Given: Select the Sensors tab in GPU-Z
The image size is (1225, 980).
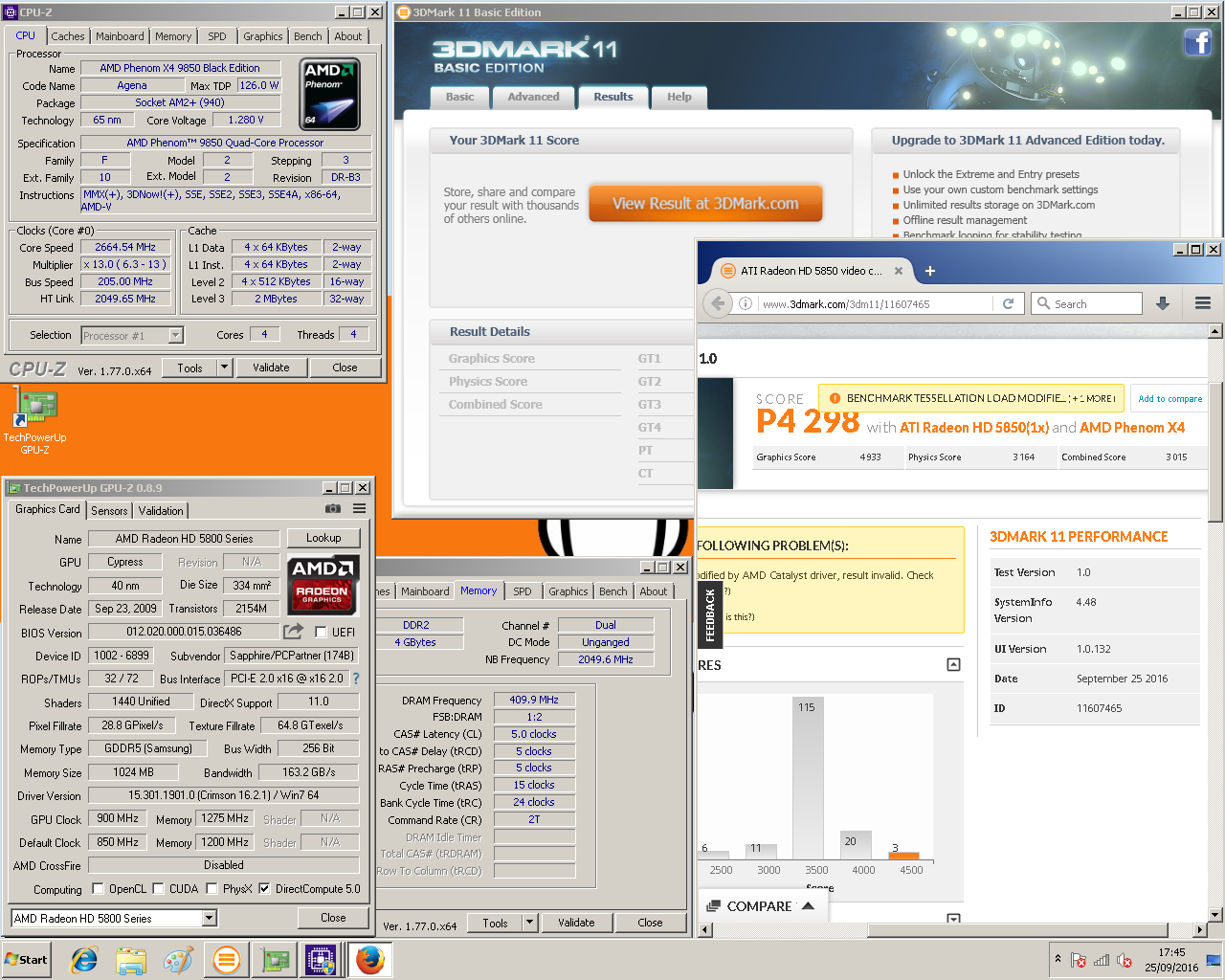Looking at the screenshot, I should [x=109, y=511].
